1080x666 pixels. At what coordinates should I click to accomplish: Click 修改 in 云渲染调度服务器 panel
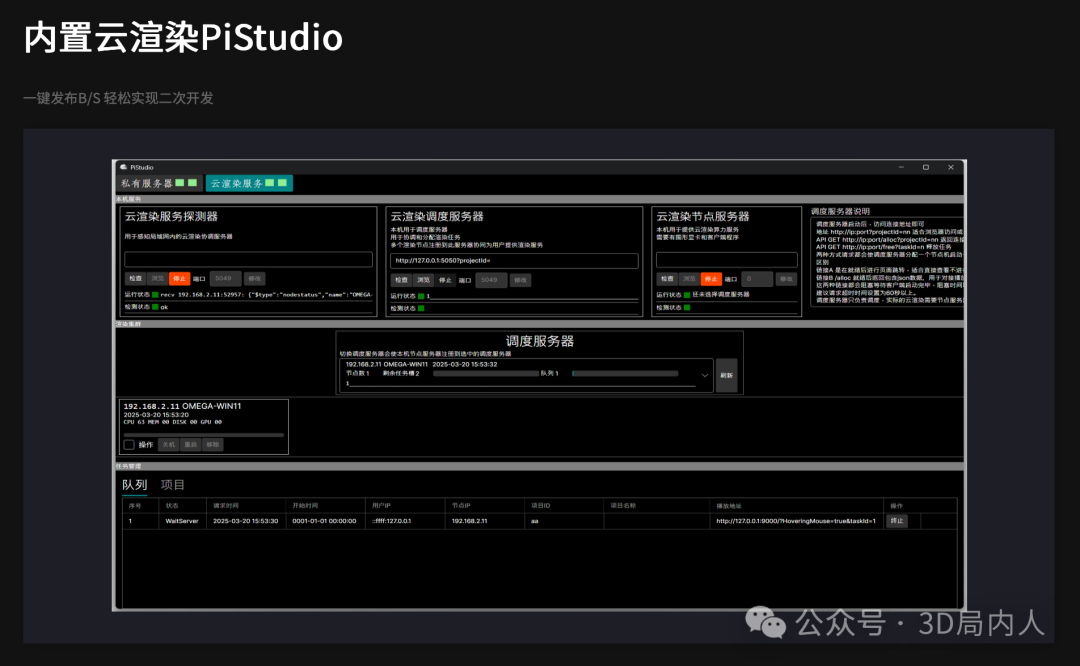[x=521, y=280]
